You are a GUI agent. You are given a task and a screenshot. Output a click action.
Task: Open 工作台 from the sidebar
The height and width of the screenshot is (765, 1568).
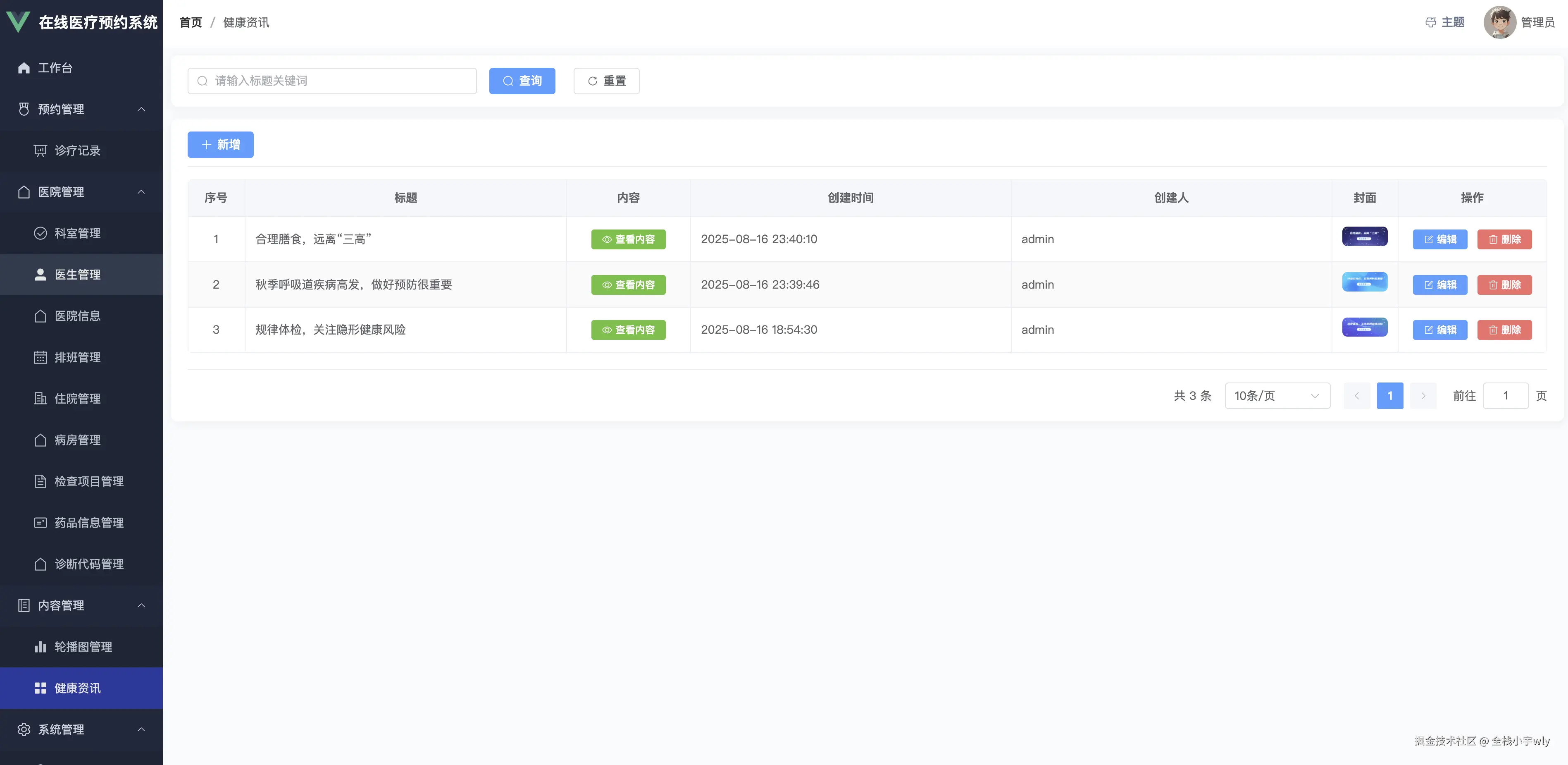(x=55, y=67)
